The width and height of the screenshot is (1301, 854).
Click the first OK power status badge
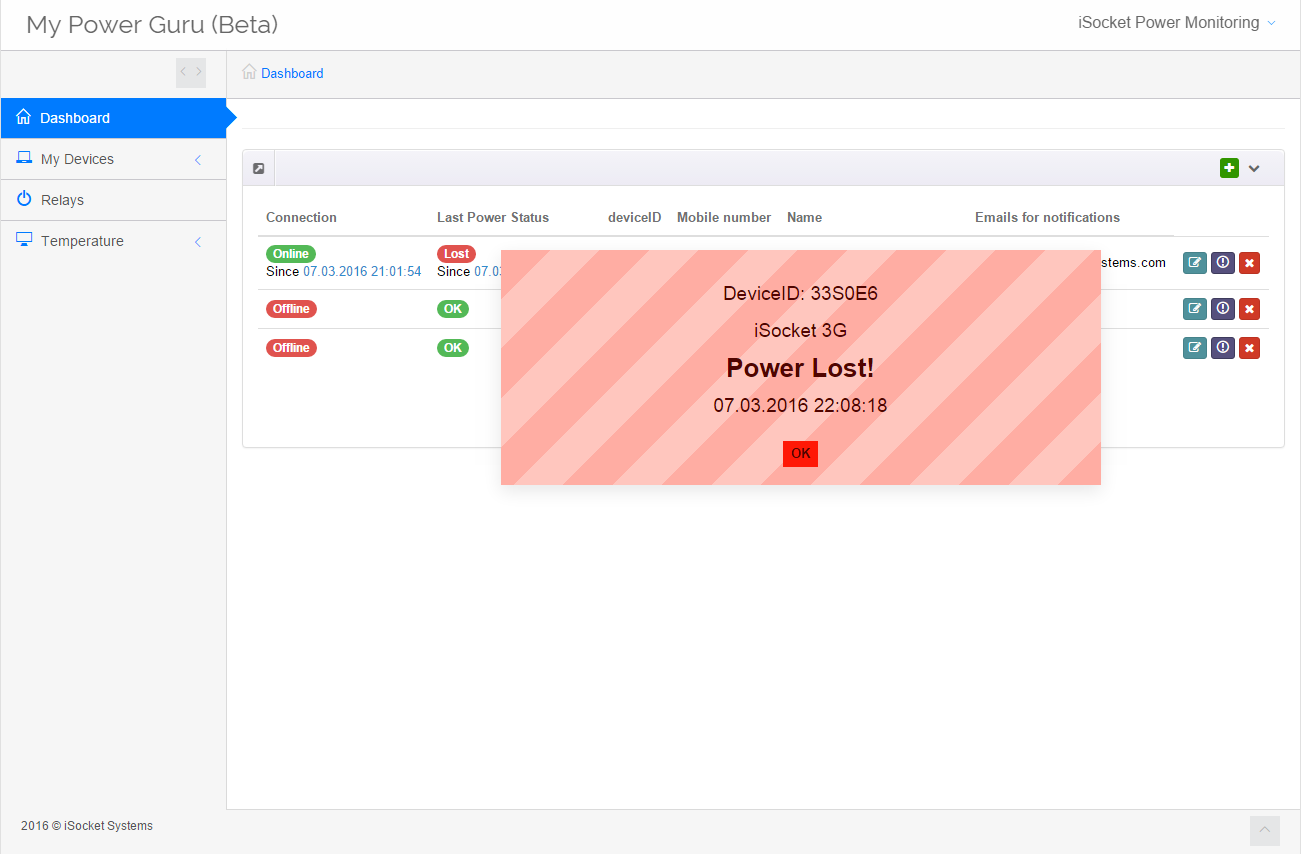pos(453,309)
